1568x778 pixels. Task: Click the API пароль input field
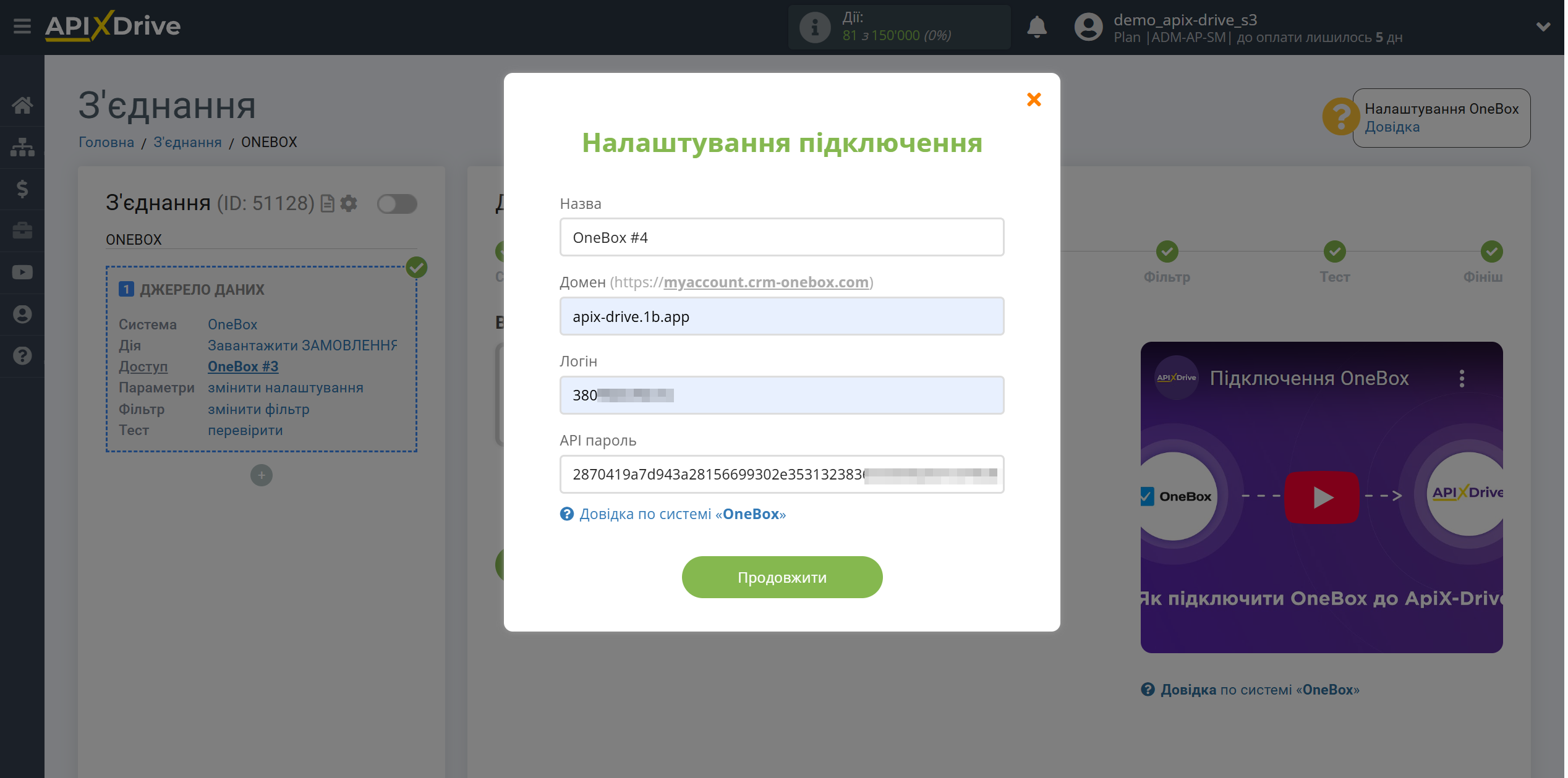782,475
